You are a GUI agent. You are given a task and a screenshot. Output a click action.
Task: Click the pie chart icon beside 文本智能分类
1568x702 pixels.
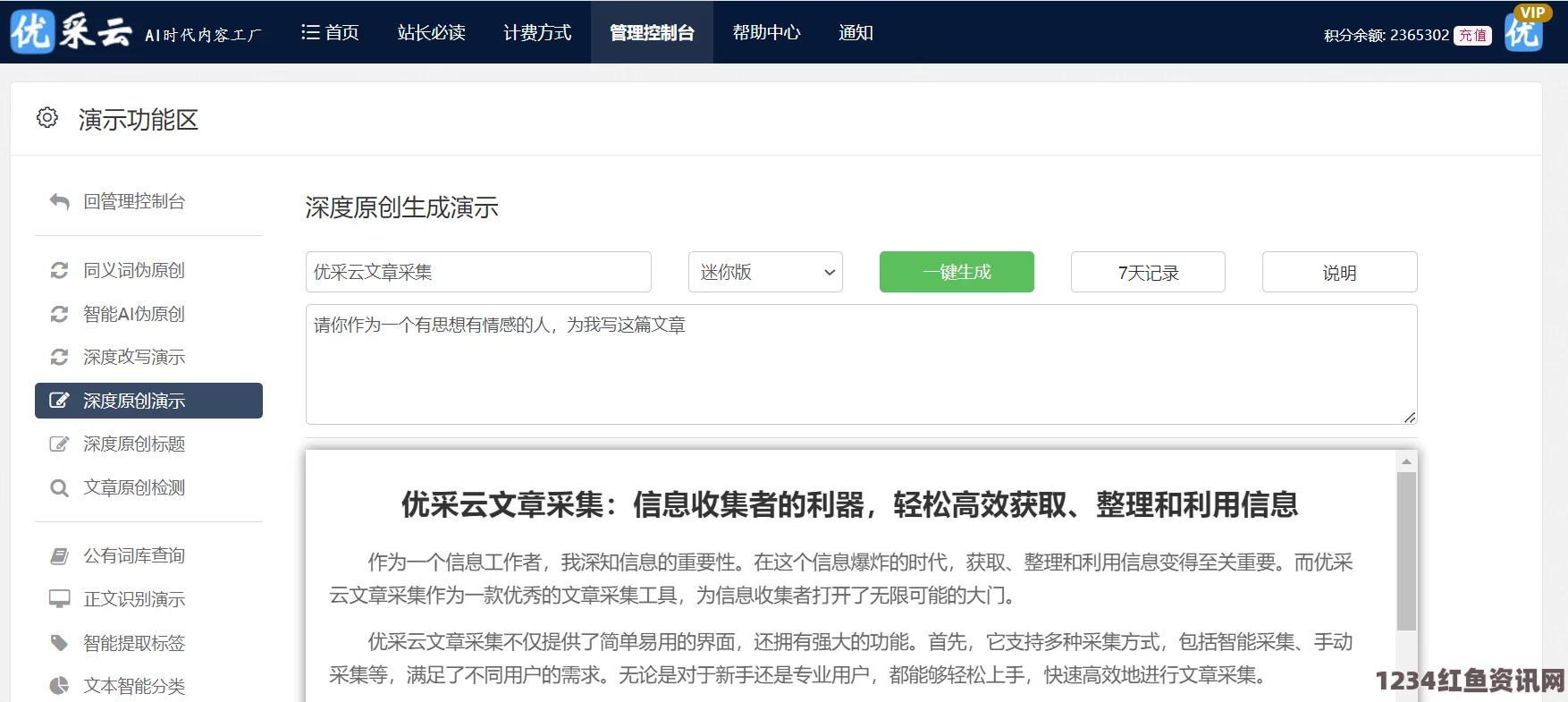tap(59, 686)
